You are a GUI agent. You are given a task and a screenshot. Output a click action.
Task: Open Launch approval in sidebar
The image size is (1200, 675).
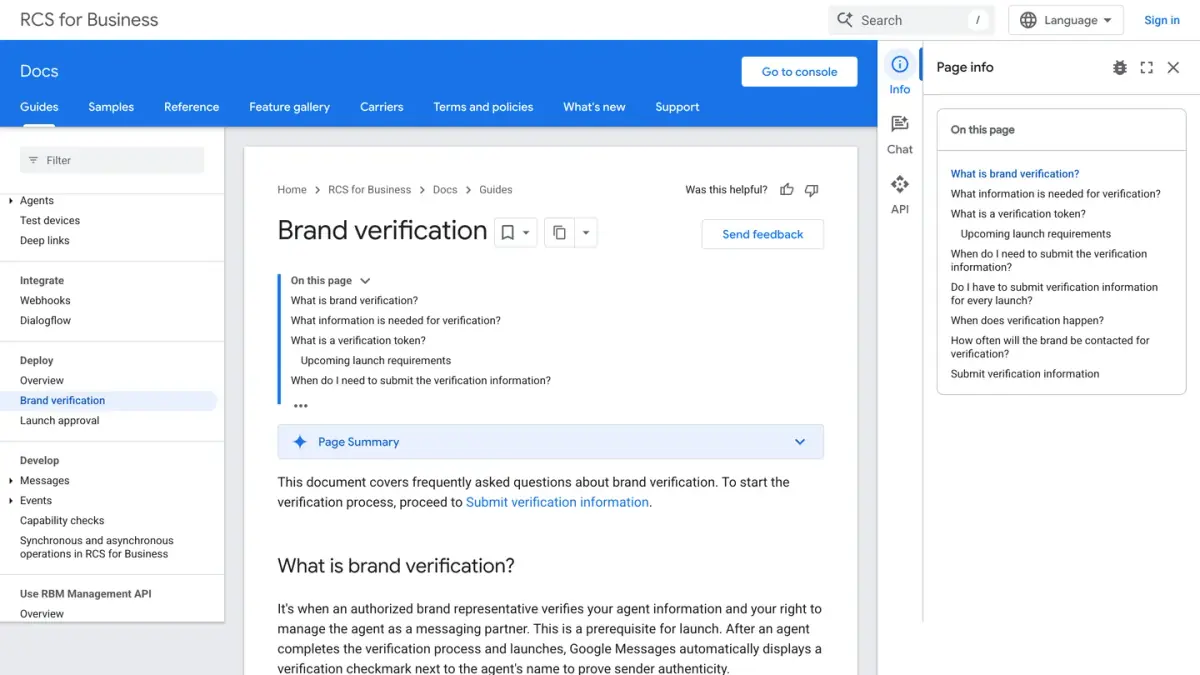[x=60, y=421]
